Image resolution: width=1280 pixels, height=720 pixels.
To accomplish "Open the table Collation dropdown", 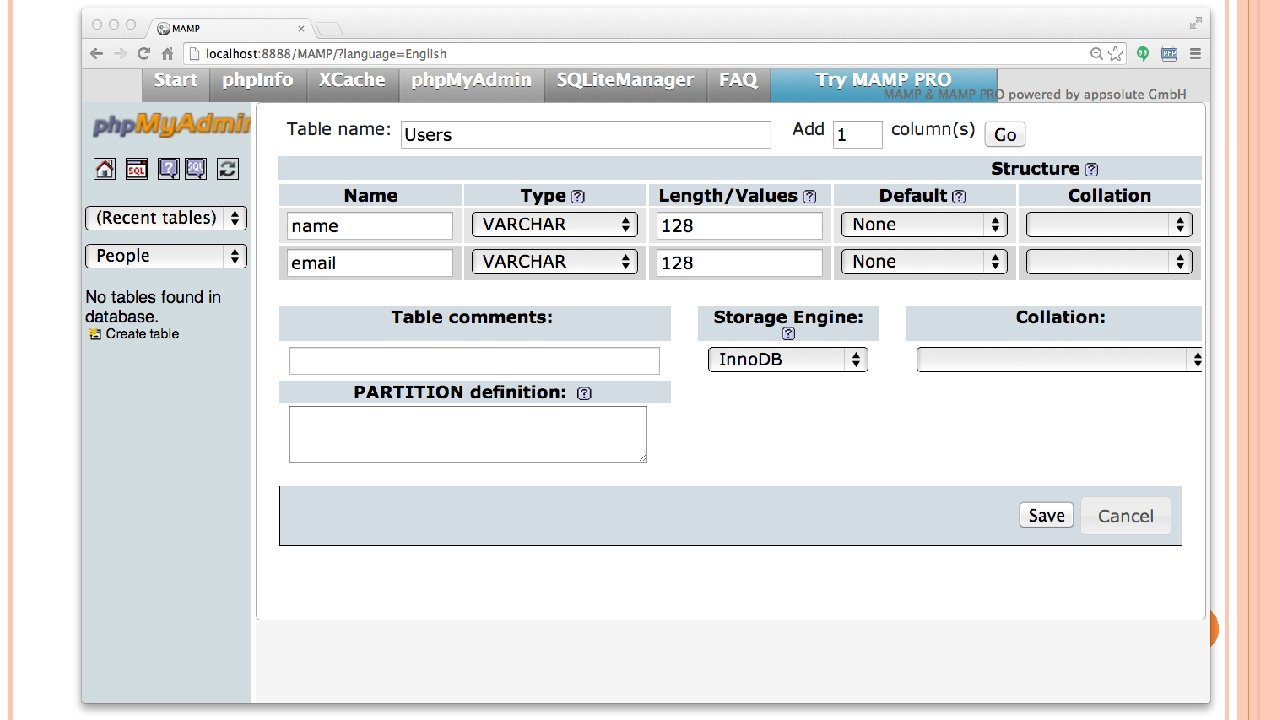I will point(1059,359).
